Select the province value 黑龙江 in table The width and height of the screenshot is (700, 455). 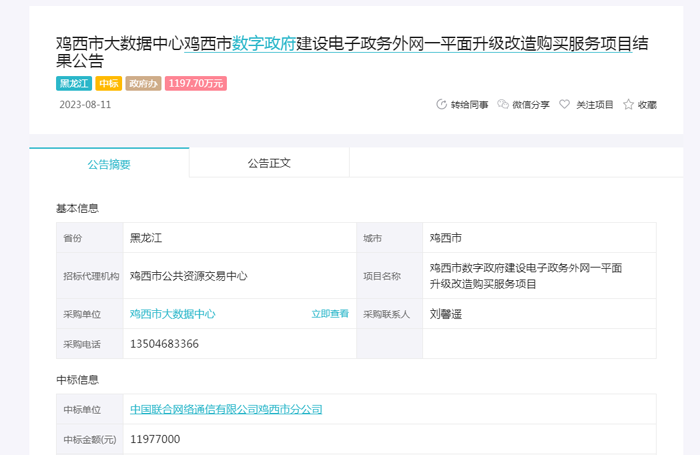[x=146, y=238]
